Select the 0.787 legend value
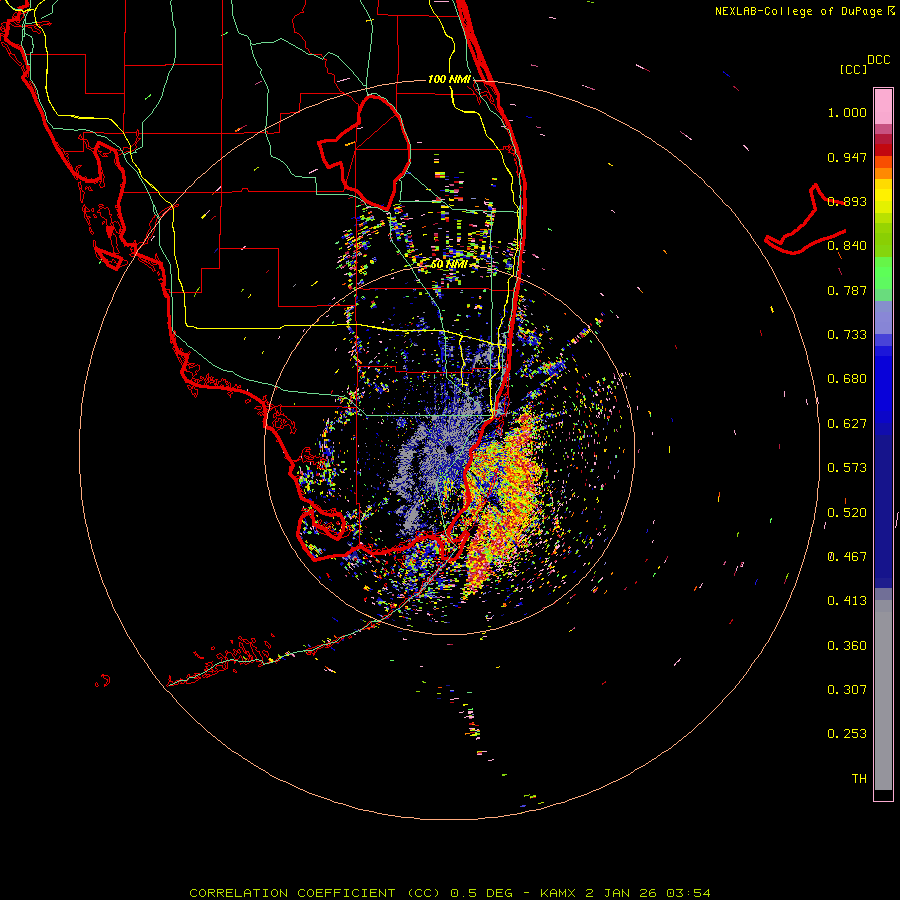 tap(847, 290)
